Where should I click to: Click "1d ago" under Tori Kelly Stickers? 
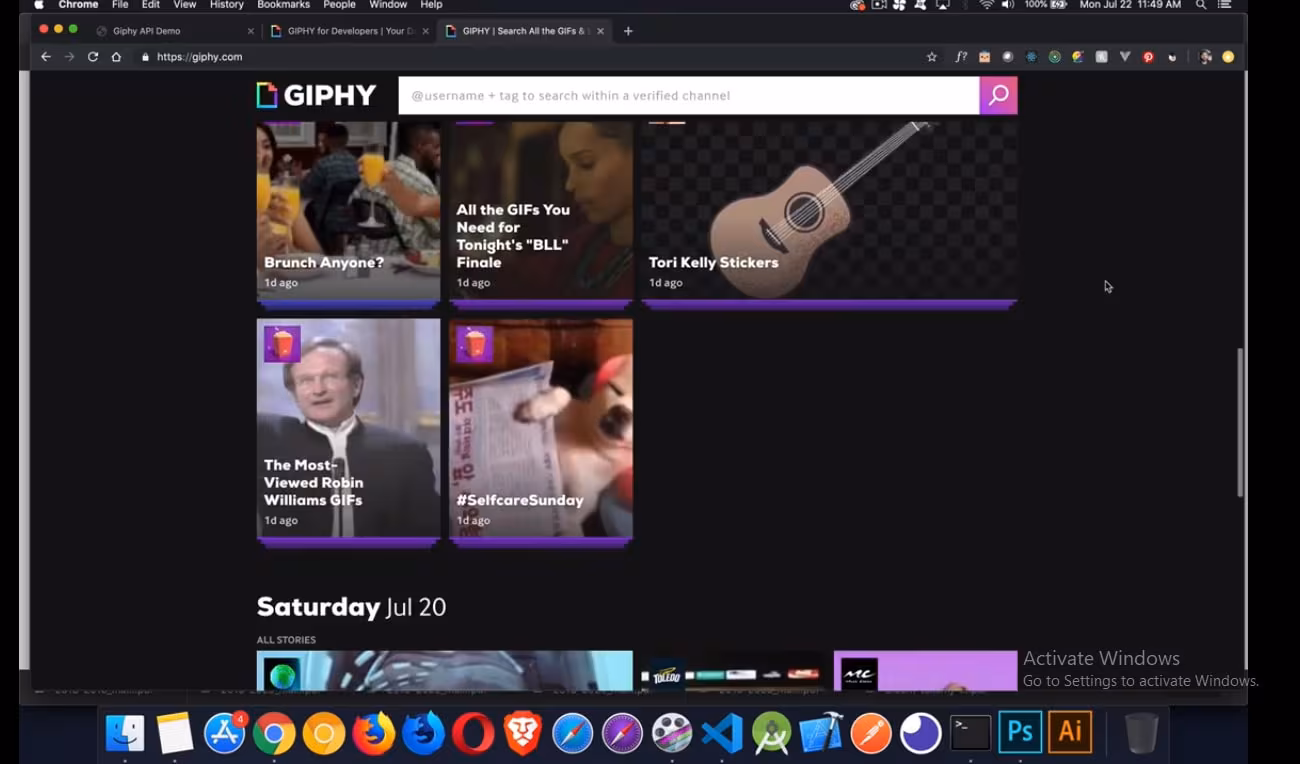point(665,283)
